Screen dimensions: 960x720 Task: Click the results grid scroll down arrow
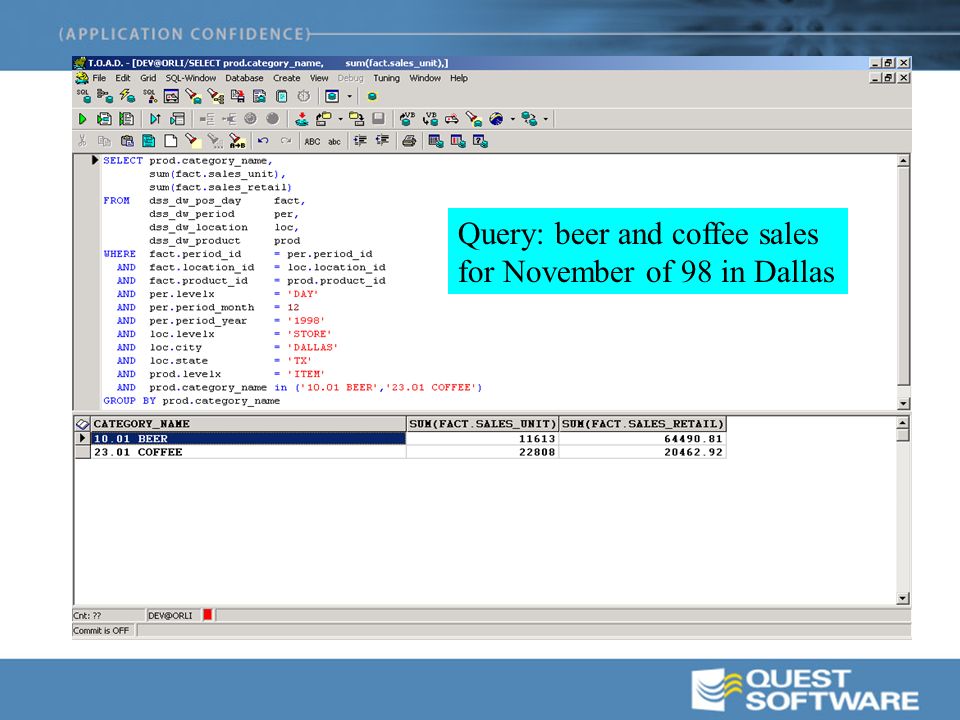tap(902, 598)
